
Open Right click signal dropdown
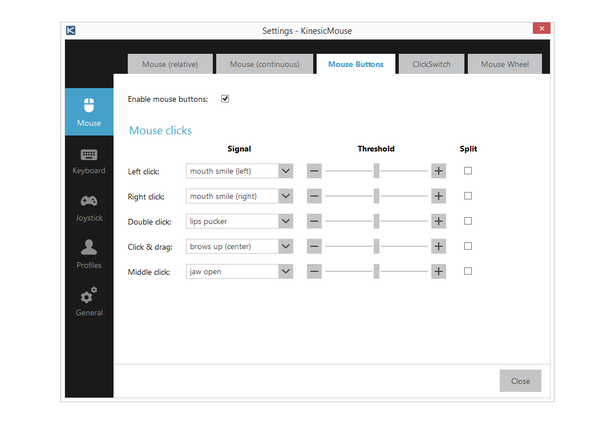(239, 196)
